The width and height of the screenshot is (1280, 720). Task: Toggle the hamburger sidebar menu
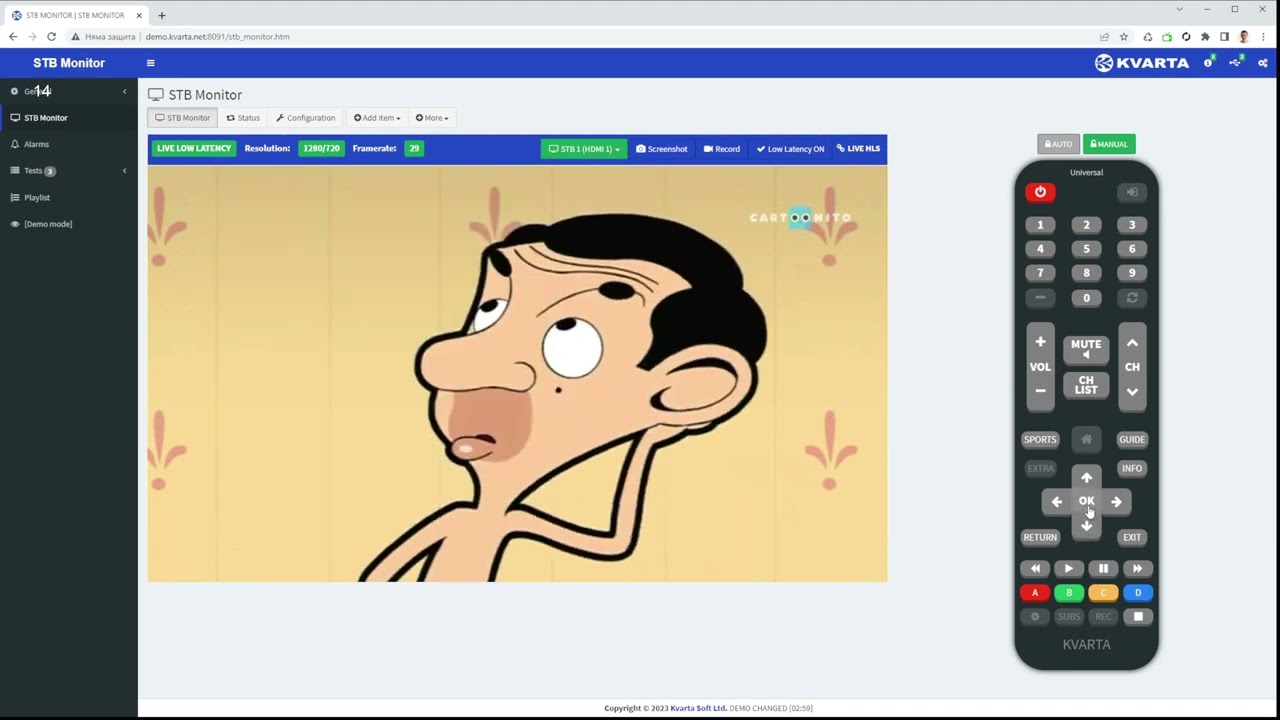click(151, 63)
